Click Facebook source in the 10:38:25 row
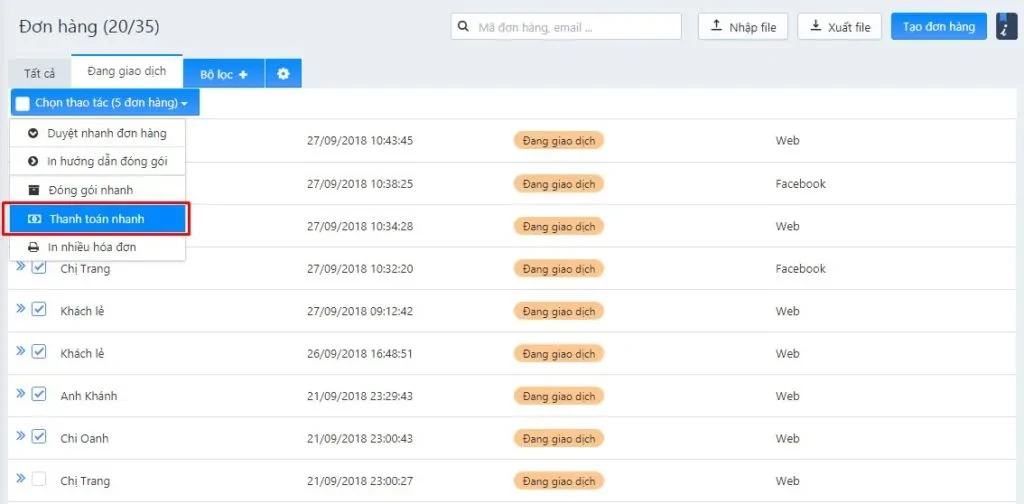The image size is (1024, 504). click(x=801, y=183)
